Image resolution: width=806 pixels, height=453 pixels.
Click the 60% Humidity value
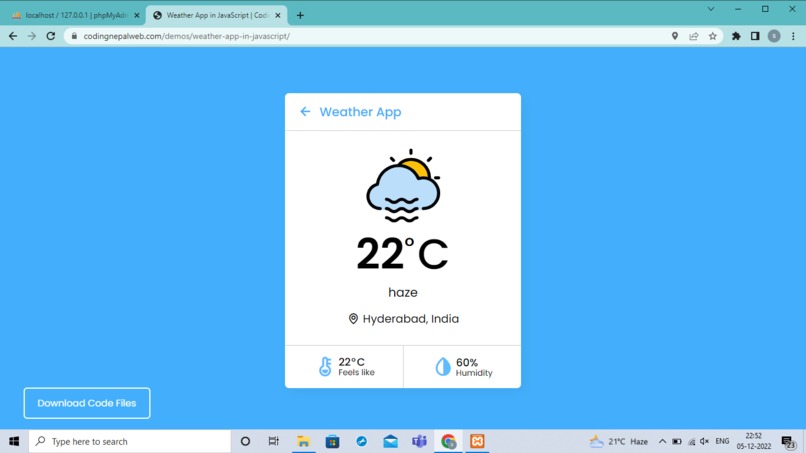[x=467, y=363]
